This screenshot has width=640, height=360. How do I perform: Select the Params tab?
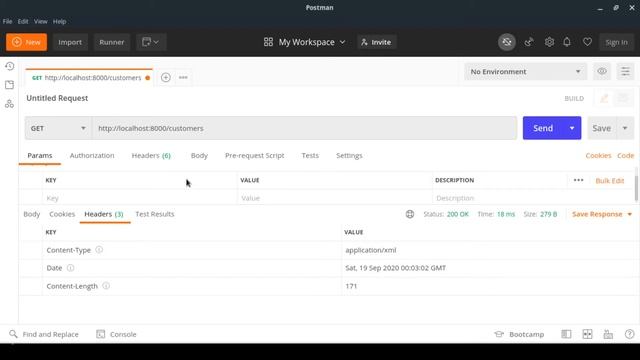click(x=40, y=156)
